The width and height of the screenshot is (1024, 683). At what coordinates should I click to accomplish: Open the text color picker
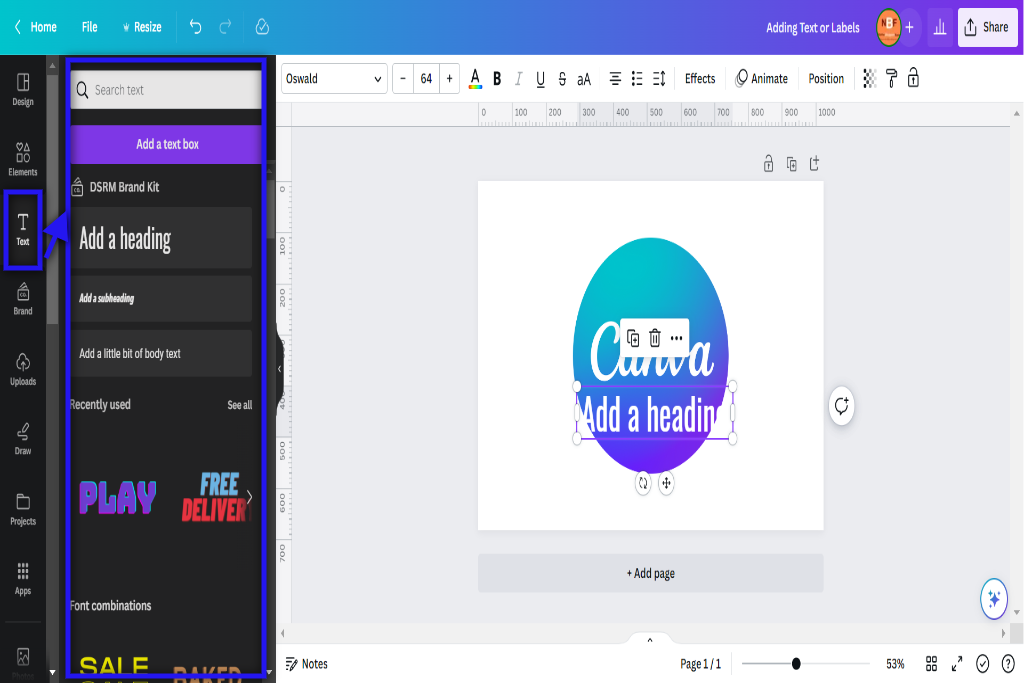click(x=475, y=78)
